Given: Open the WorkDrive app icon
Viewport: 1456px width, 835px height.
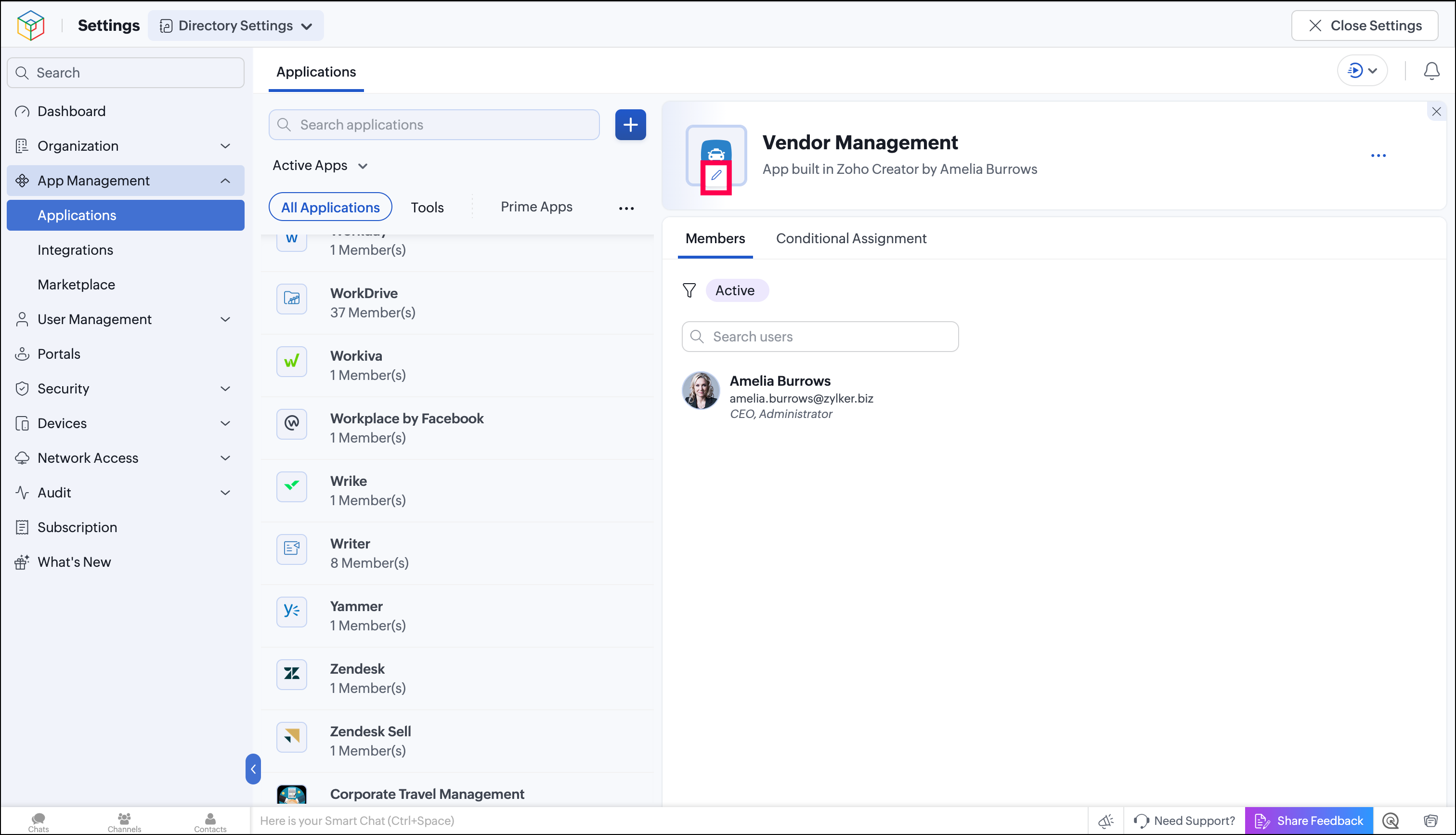Looking at the screenshot, I should click(x=292, y=299).
